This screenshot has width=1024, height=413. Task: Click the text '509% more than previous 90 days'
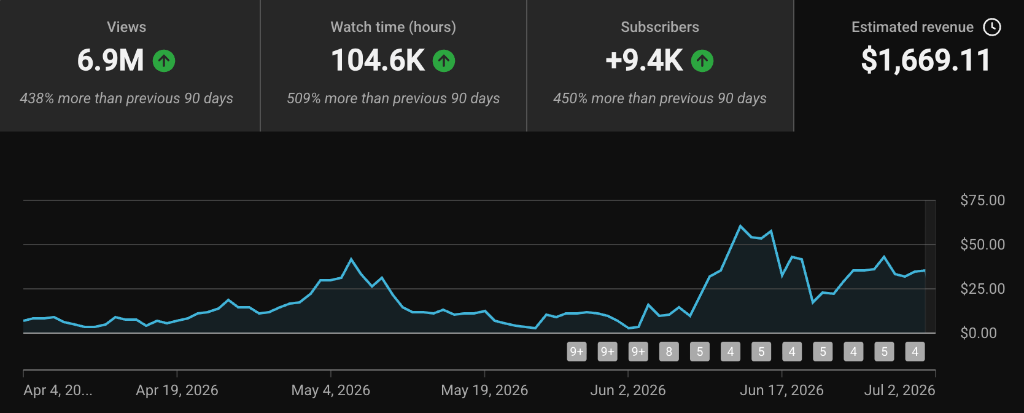coord(393,99)
